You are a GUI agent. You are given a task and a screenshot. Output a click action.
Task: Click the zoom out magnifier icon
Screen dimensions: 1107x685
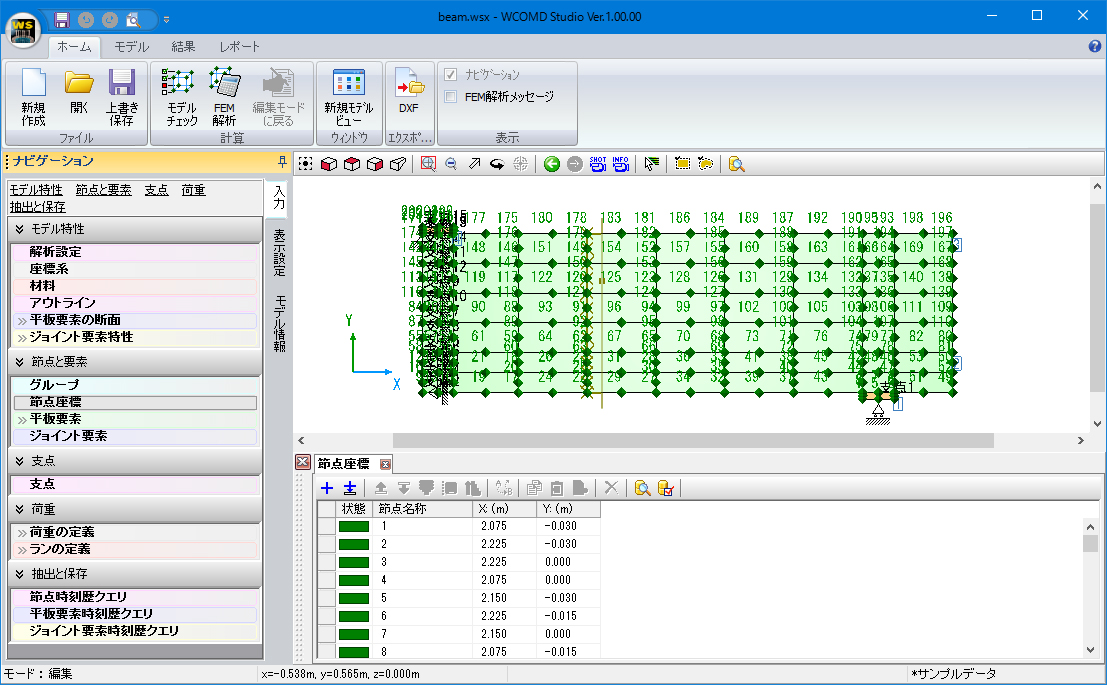tap(451, 164)
